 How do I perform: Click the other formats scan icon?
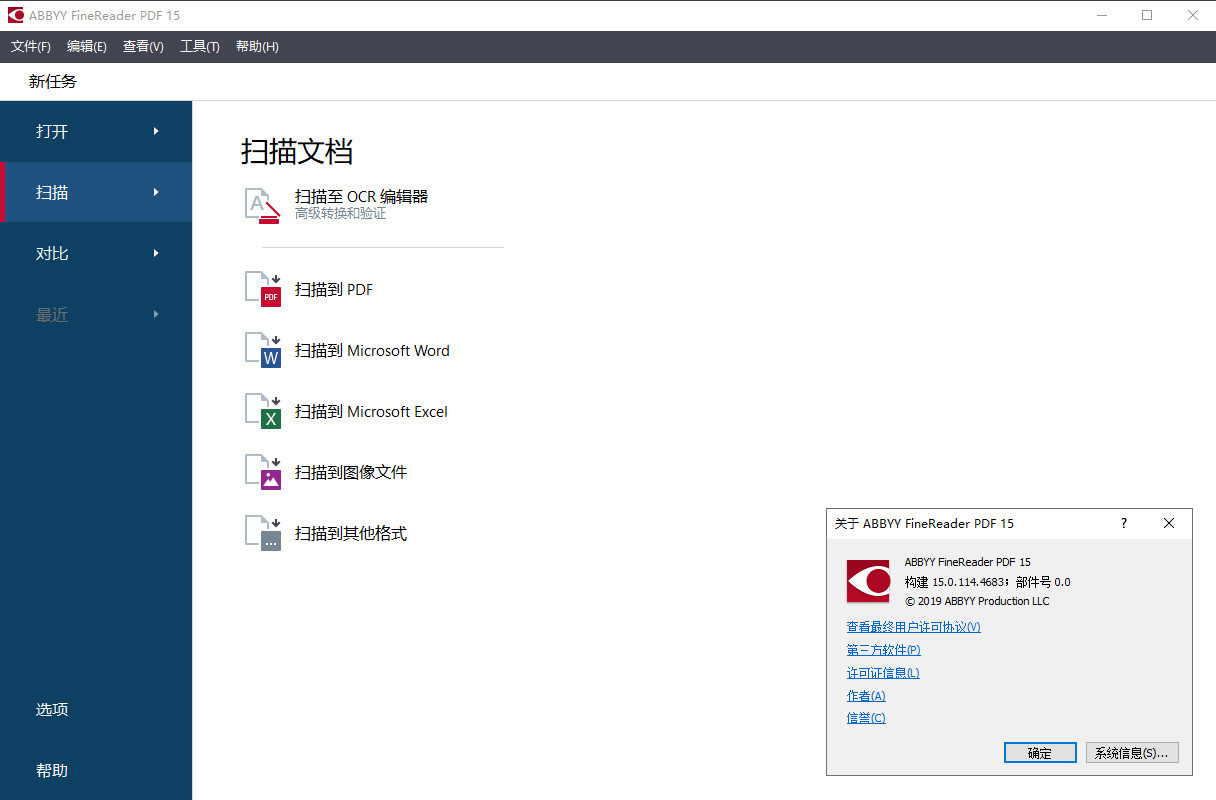[263, 533]
